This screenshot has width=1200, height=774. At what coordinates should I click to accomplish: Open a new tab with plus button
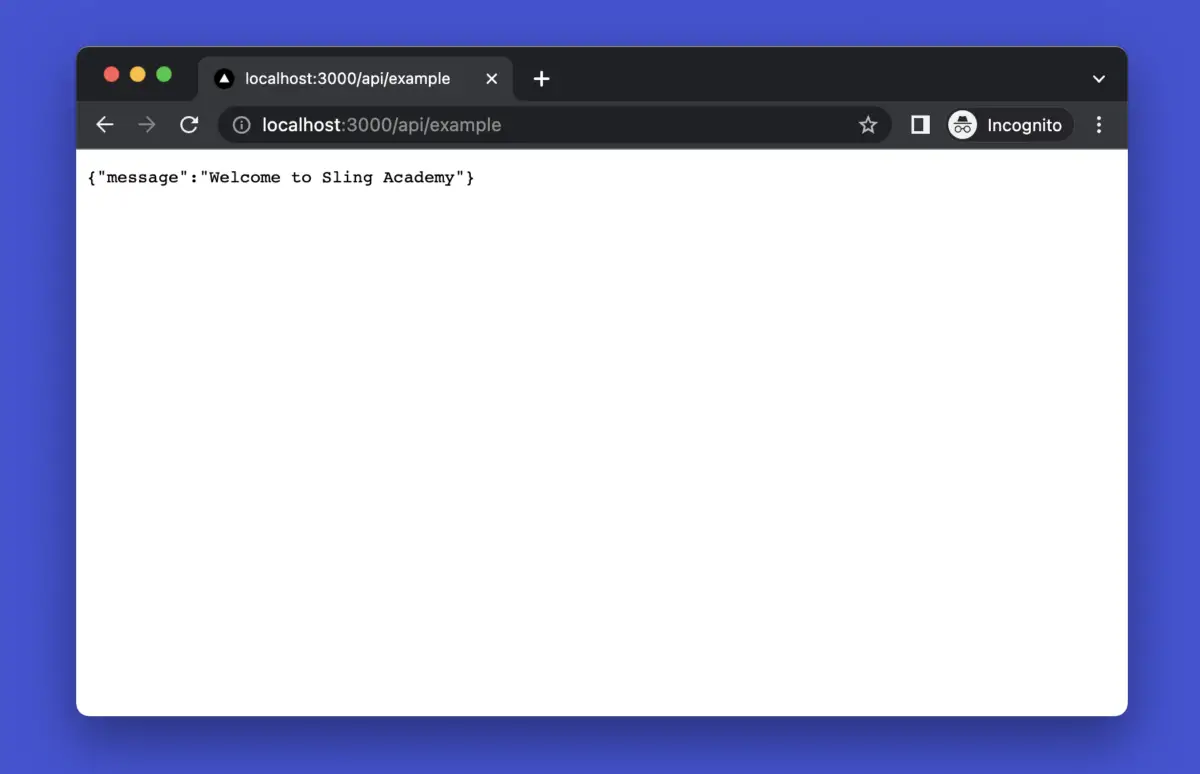tap(541, 79)
